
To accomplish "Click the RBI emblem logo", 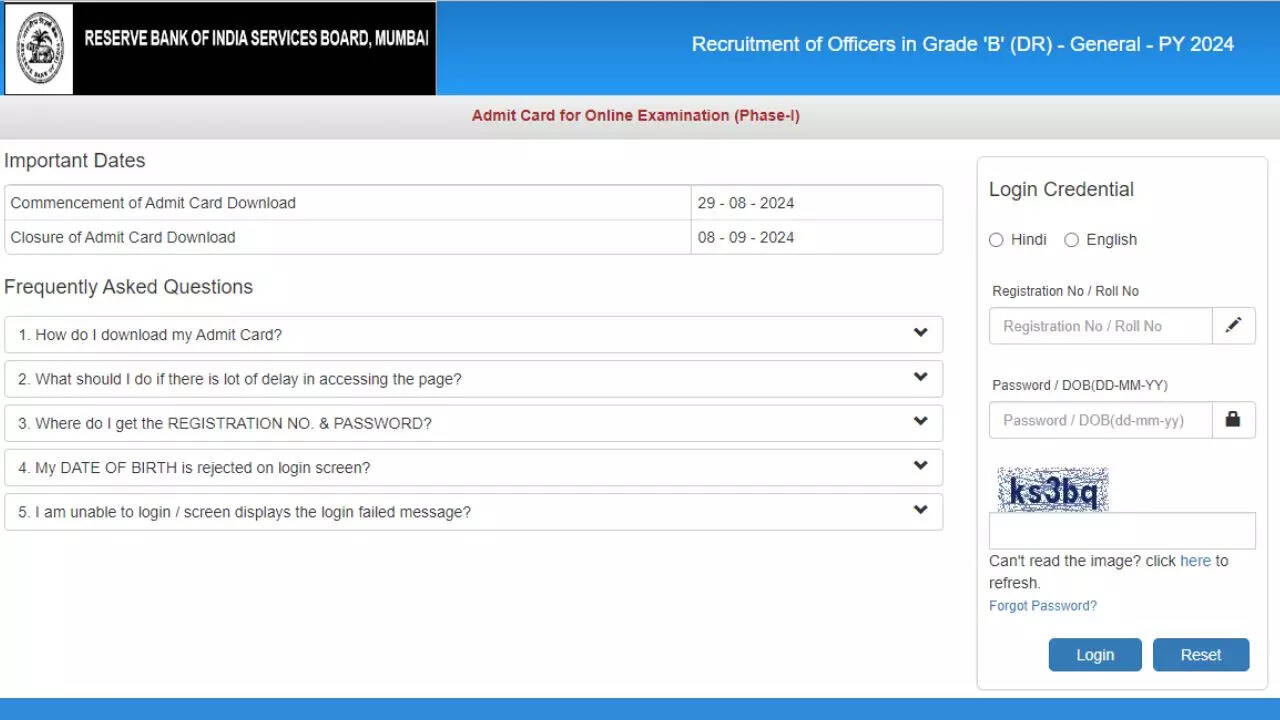I will (40, 48).
